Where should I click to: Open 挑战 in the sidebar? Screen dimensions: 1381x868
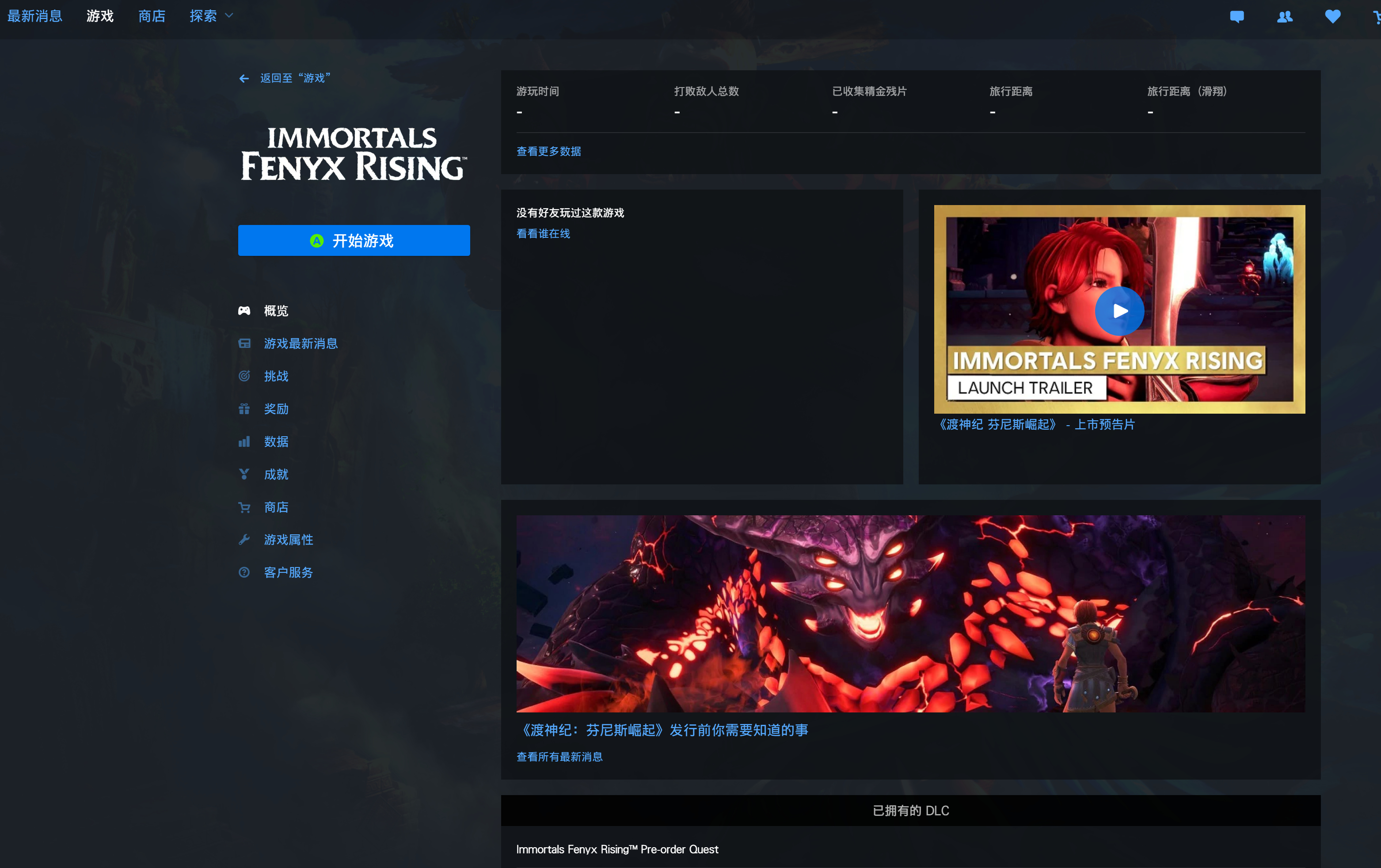click(x=276, y=376)
